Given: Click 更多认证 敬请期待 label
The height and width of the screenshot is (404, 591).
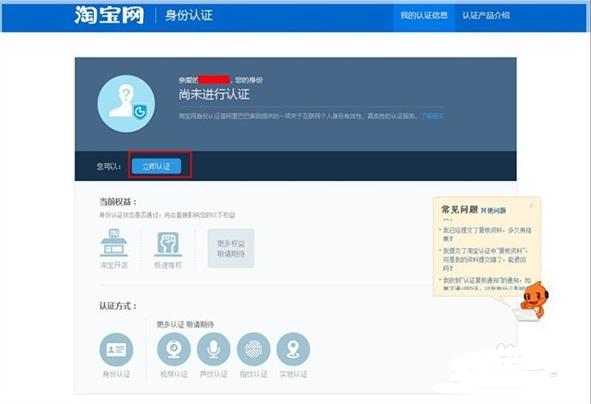Looking at the screenshot, I should click(x=185, y=324).
